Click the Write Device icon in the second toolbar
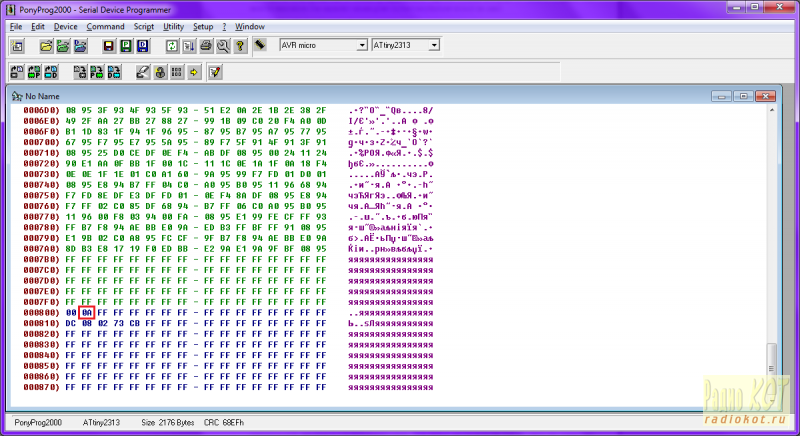Viewport: 800px width, 436px height. [x=79, y=72]
